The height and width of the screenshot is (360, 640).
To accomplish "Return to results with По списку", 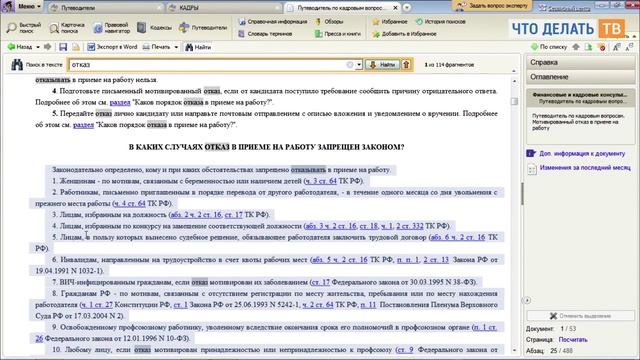I will coord(549,47).
